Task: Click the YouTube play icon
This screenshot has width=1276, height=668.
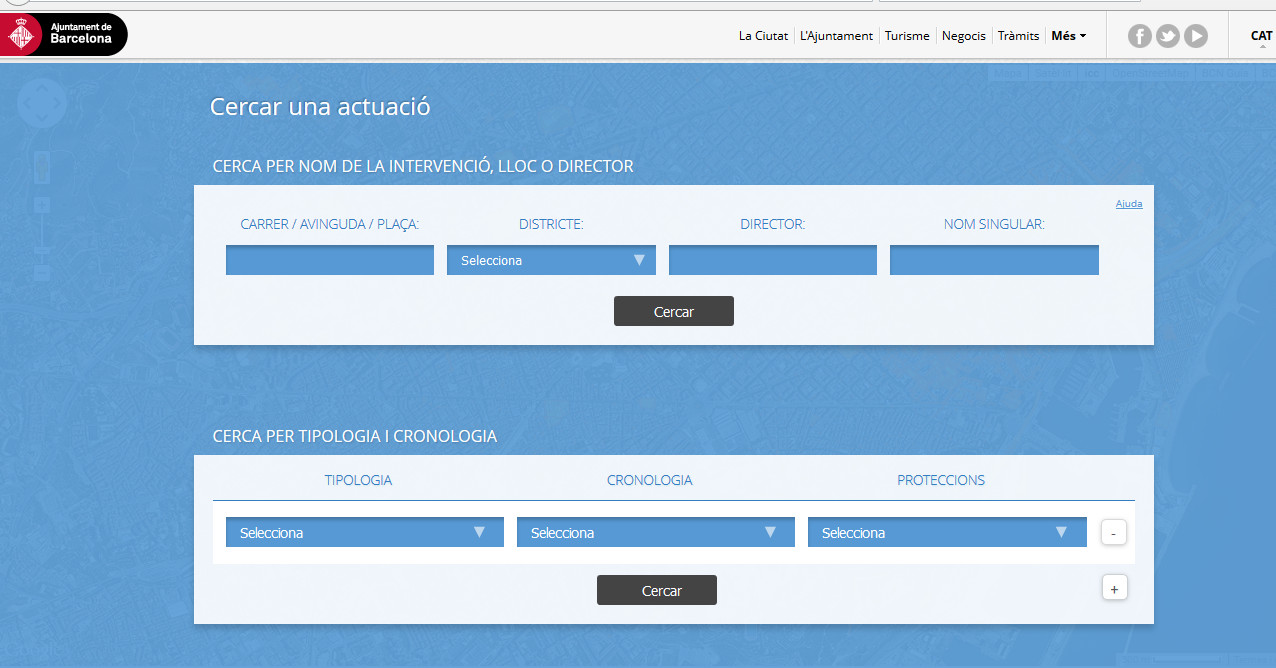Action: (x=1196, y=36)
